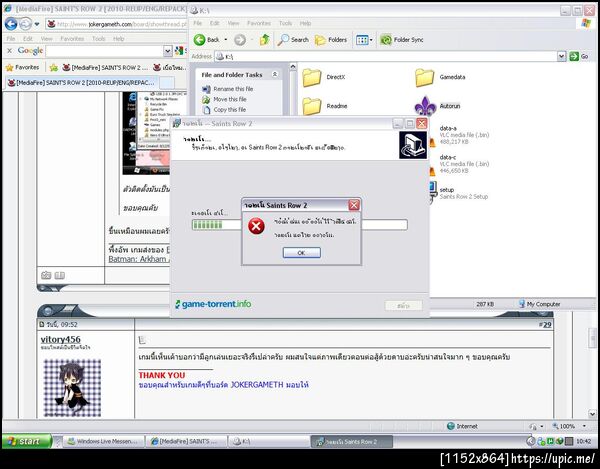This screenshot has width=600, height=469.
Task: Click the Windows Start button
Action: [x=26, y=441]
